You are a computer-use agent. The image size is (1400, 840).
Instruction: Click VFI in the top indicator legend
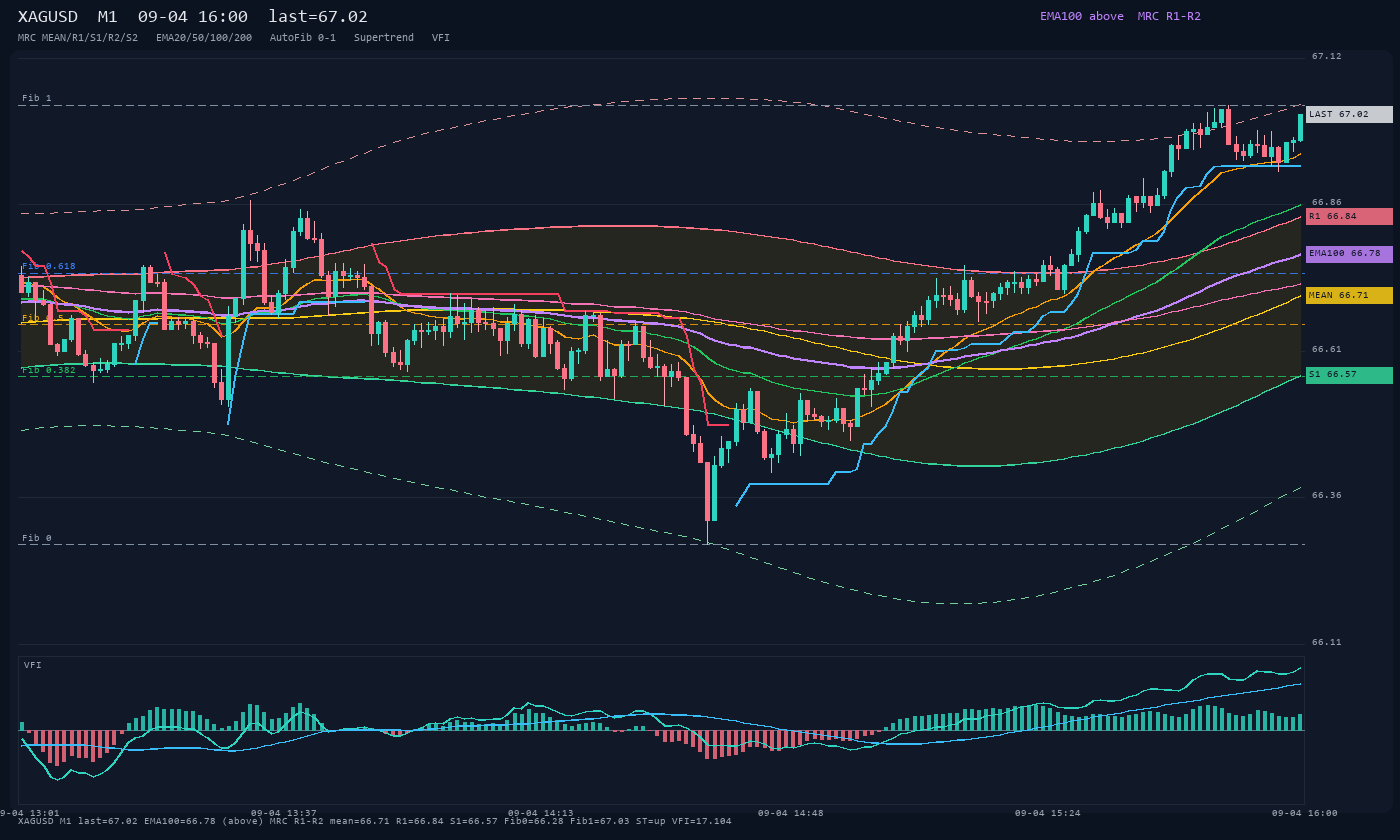click(x=441, y=38)
